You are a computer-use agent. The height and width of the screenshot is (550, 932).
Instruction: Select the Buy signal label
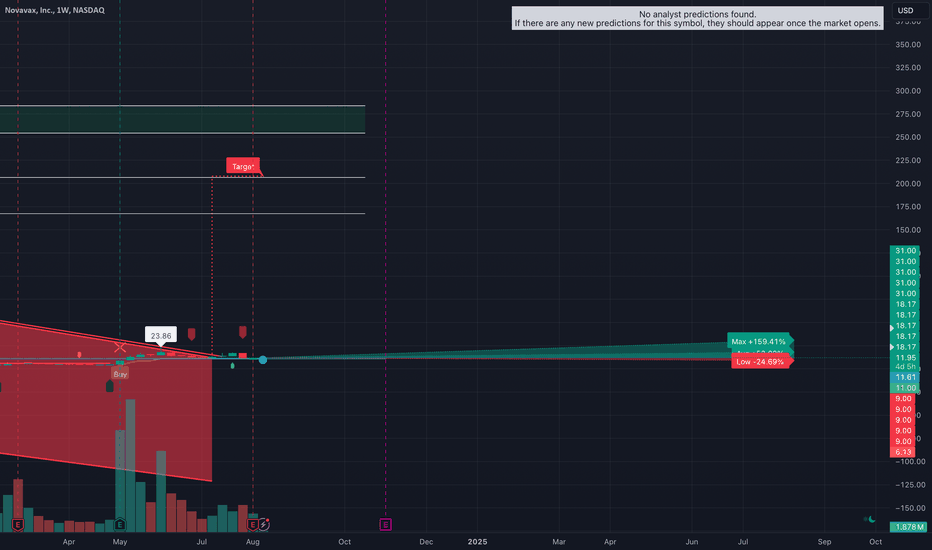click(x=120, y=373)
